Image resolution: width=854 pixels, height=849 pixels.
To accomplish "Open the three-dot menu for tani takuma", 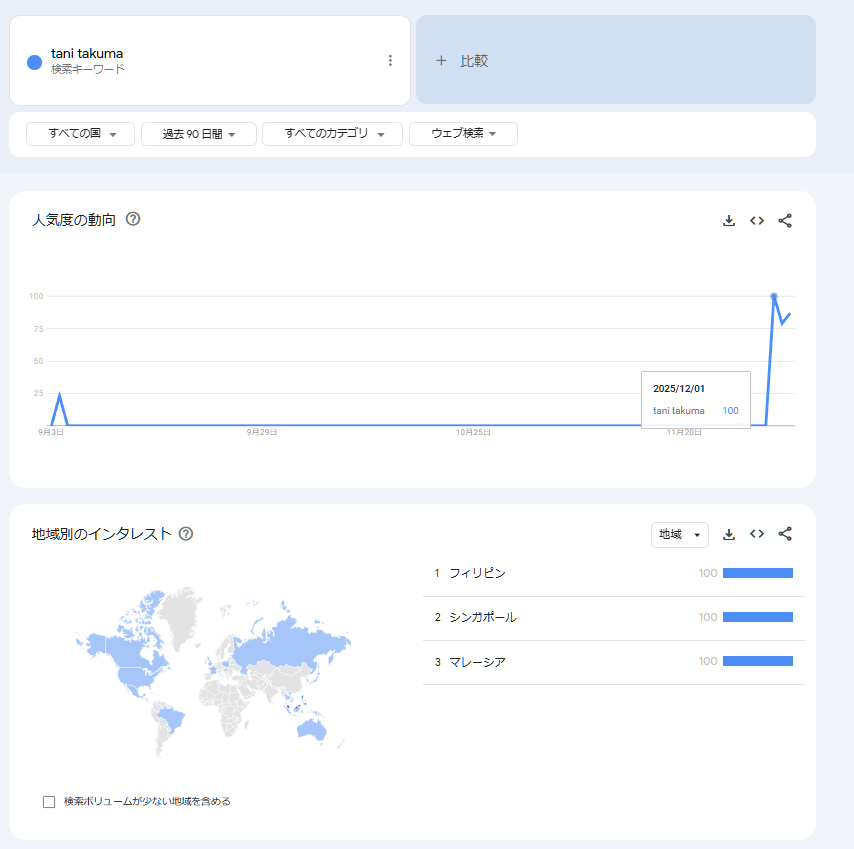I will pyautogui.click(x=390, y=61).
